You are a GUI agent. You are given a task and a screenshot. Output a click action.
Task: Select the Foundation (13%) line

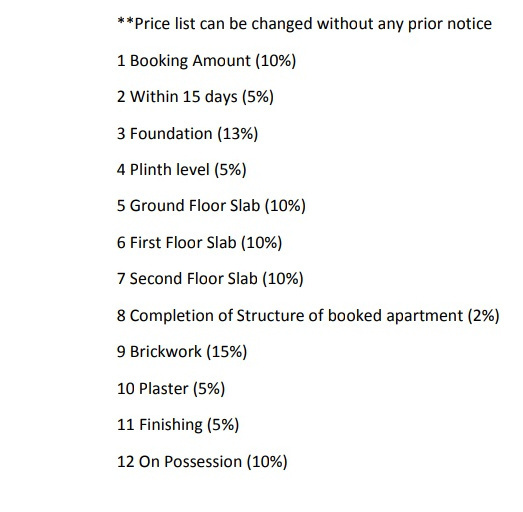[187, 134]
